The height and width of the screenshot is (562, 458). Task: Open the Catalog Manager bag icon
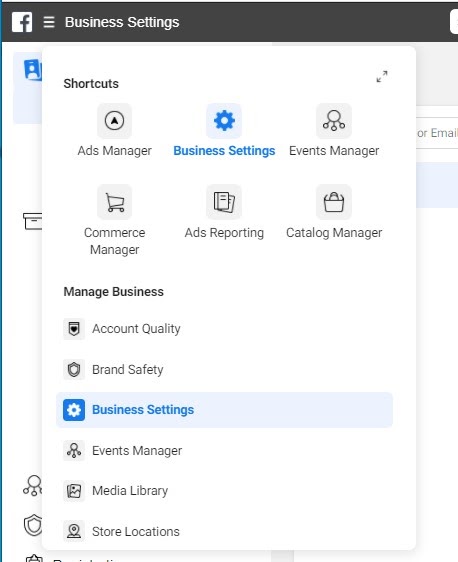pos(334,202)
